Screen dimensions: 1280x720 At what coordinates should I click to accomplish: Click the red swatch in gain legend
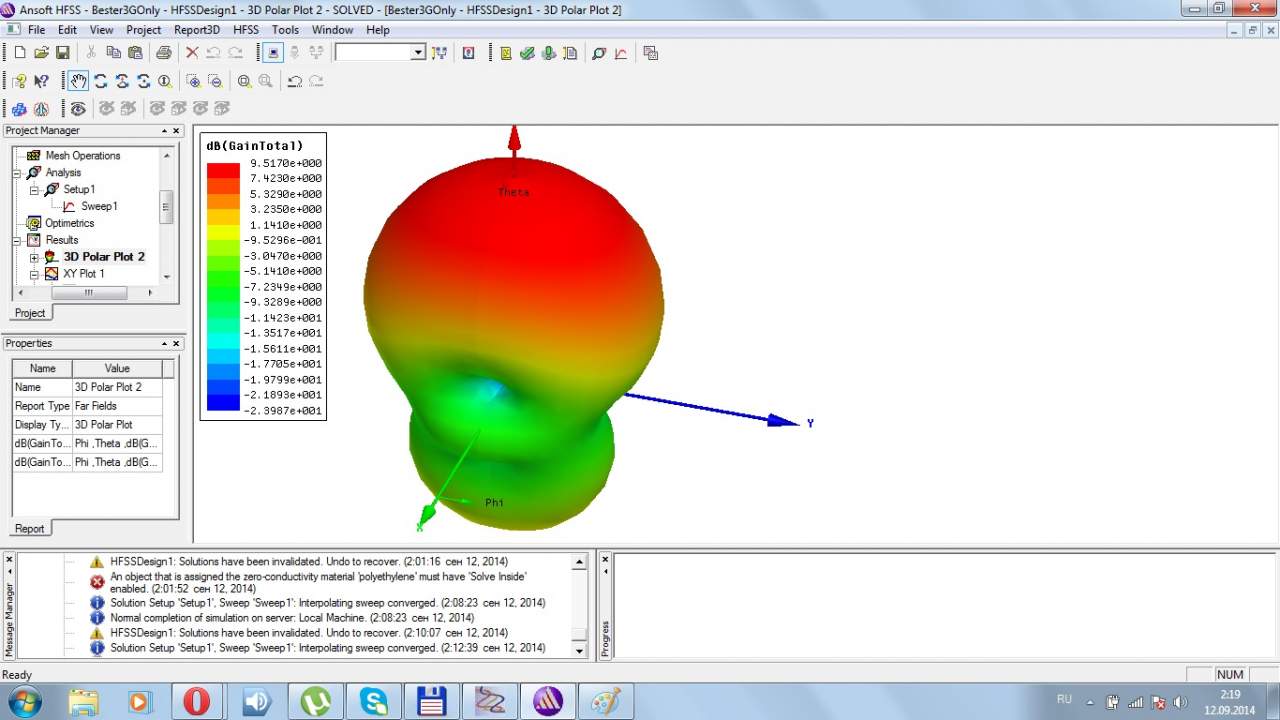pyautogui.click(x=223, y=171)
